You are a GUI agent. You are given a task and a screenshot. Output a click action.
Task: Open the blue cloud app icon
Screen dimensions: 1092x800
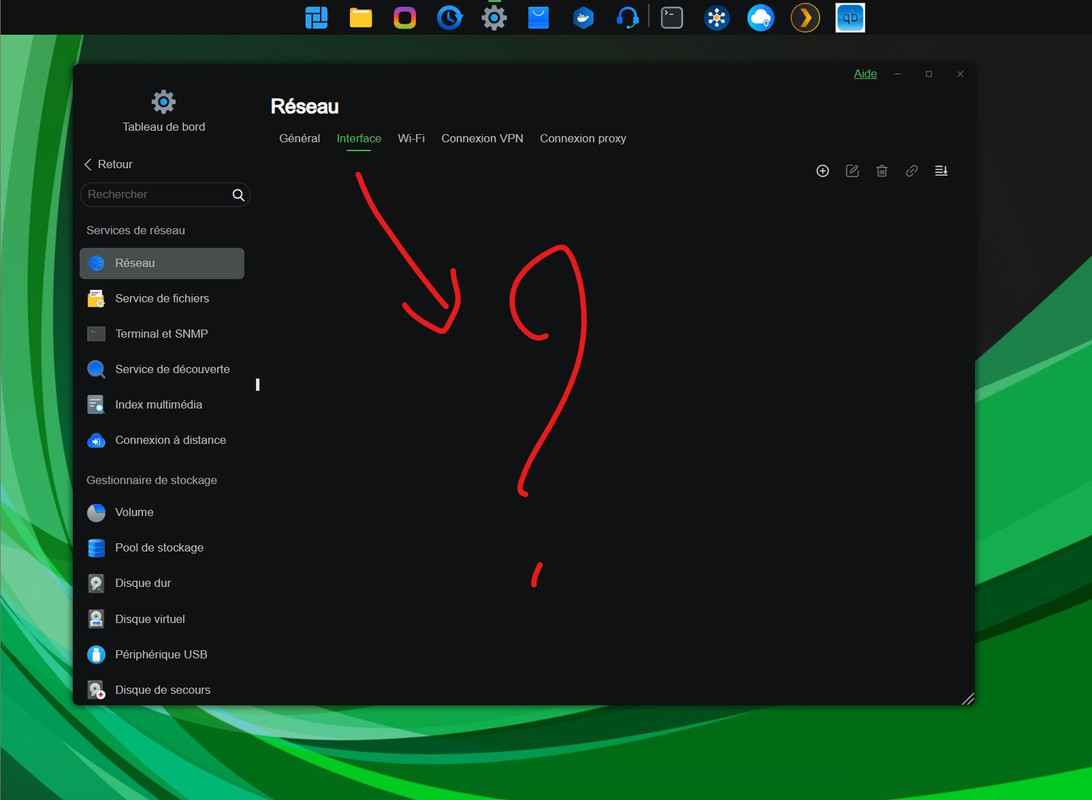pyautogui.click(x=760, y=17)
